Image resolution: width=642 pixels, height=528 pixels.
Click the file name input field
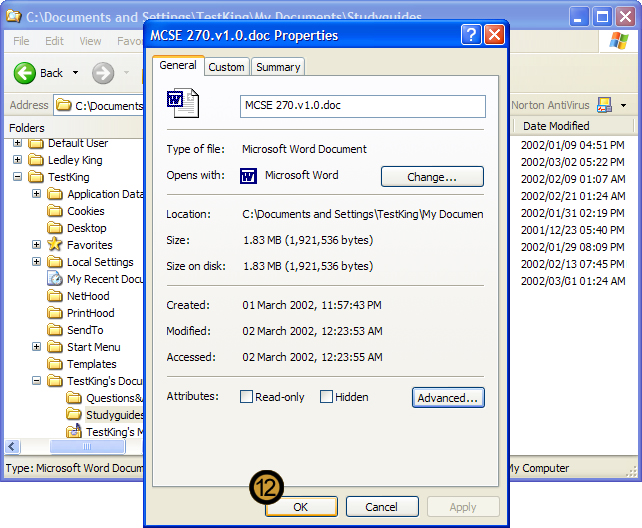click(363, 106)
